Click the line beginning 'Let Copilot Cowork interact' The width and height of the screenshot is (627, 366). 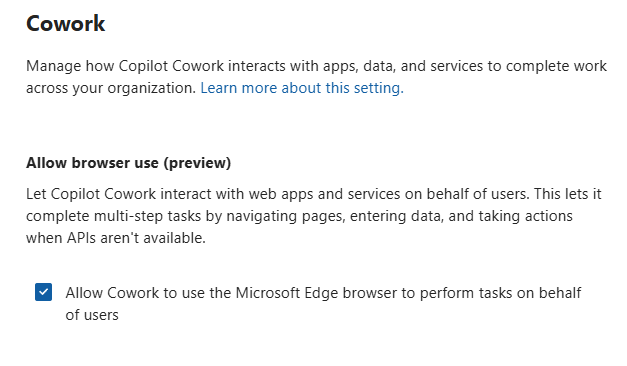pos(314,194)
